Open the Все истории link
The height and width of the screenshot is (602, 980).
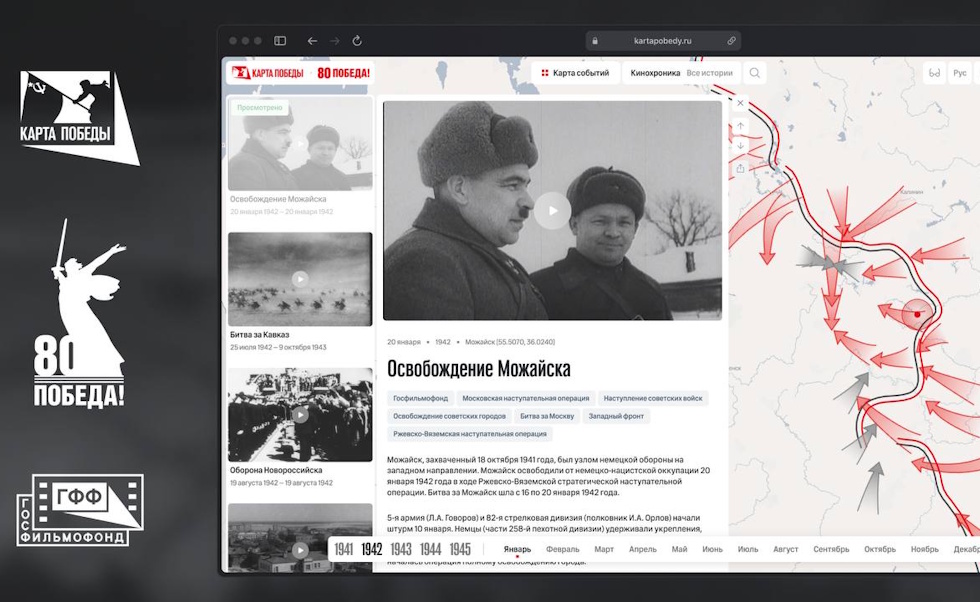click(x=710, y=73)
